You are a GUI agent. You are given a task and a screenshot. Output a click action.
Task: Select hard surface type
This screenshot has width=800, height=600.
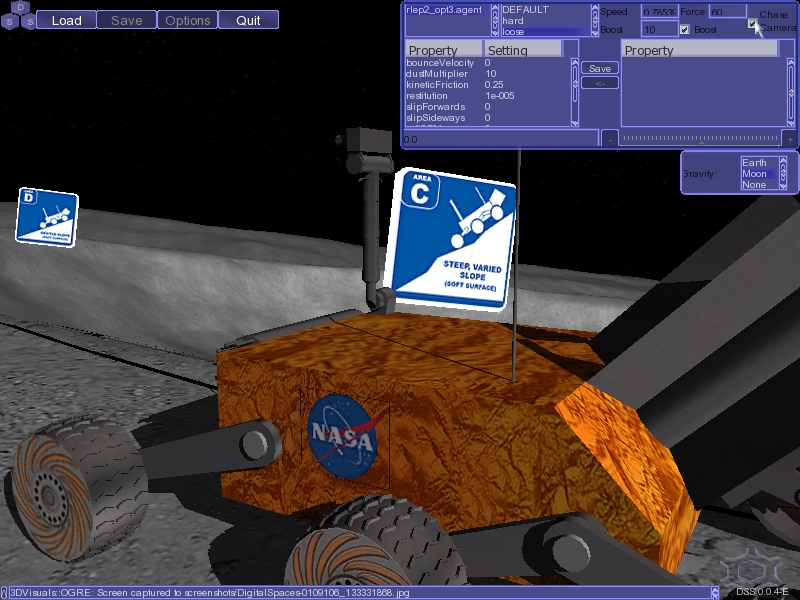(546, 21)
